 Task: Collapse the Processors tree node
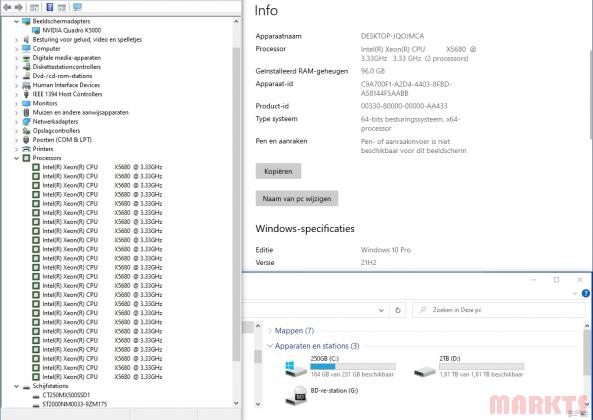coord(16,158)
